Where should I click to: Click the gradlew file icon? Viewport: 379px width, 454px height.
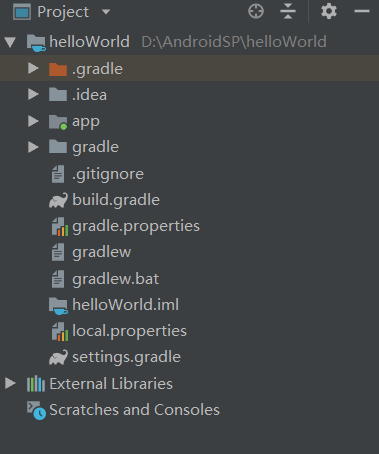pyautogui.click(x=58, y=252)
